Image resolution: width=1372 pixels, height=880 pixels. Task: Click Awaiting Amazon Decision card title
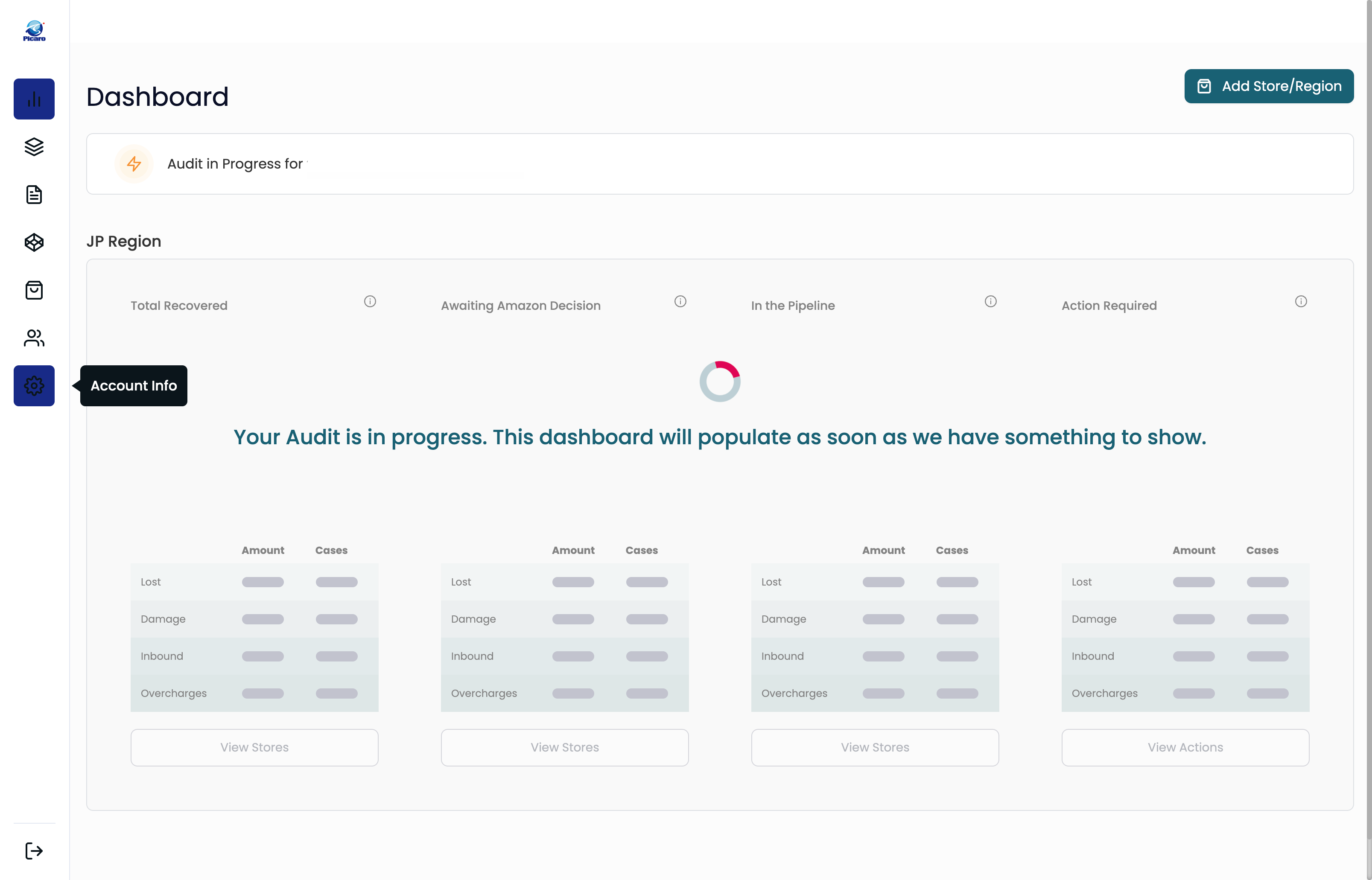pyautogui.click(x=520, y=306)
